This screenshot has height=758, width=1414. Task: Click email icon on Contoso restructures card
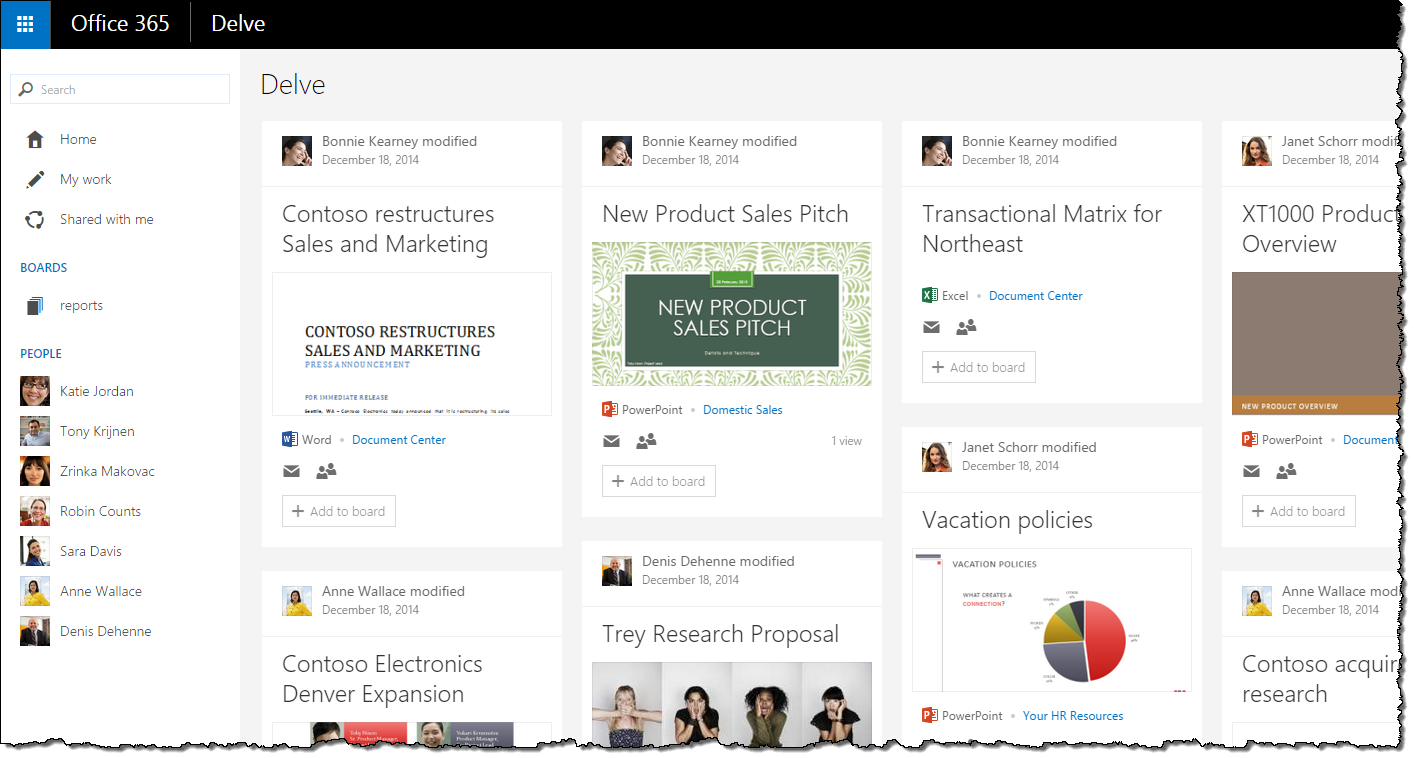[x=291, y=471]
